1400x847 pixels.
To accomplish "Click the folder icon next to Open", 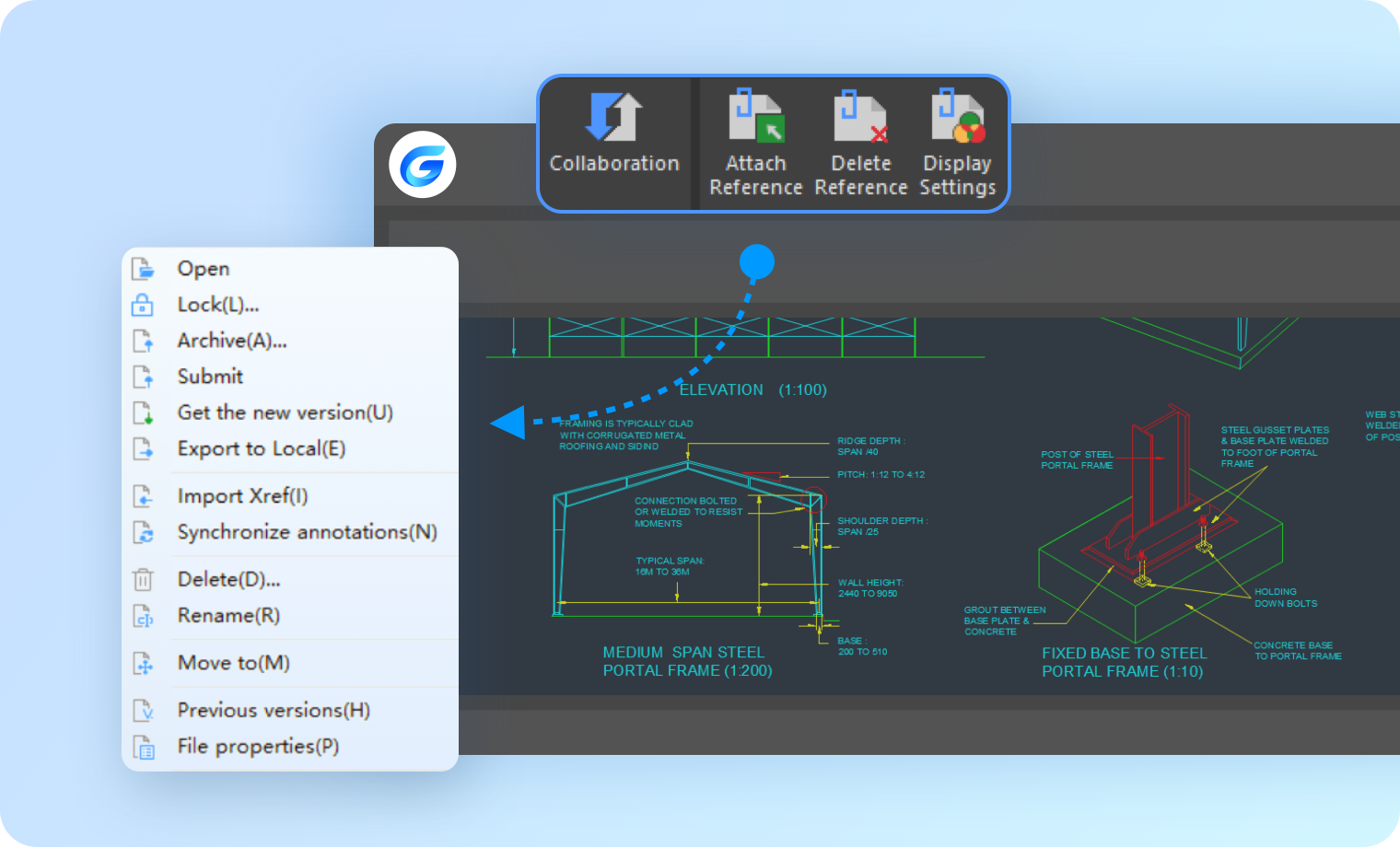I will click(144, 268).
